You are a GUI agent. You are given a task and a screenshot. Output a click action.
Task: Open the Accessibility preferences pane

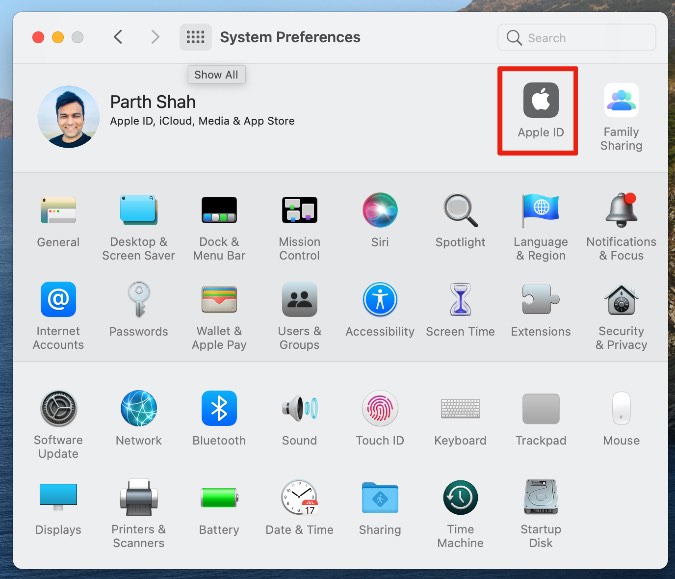[379, 300]
